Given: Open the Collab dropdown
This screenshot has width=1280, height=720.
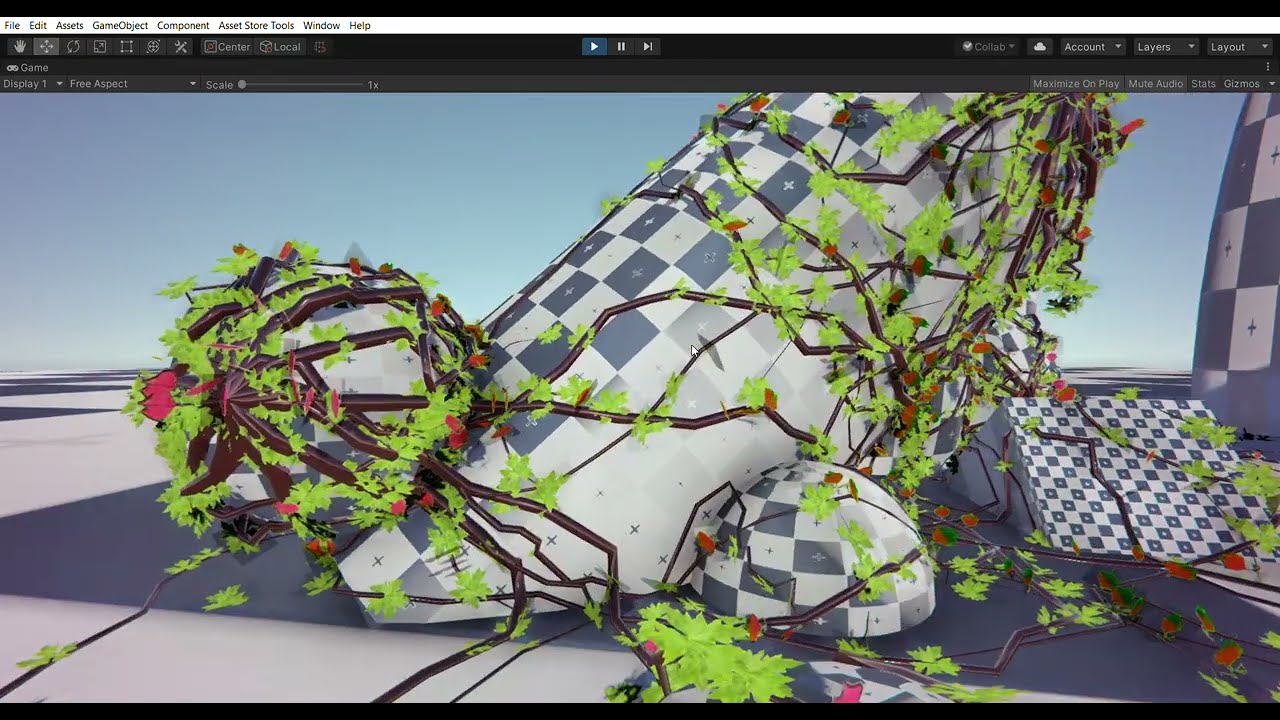Looking at the screenshot, I should click(x=988, y=47).
